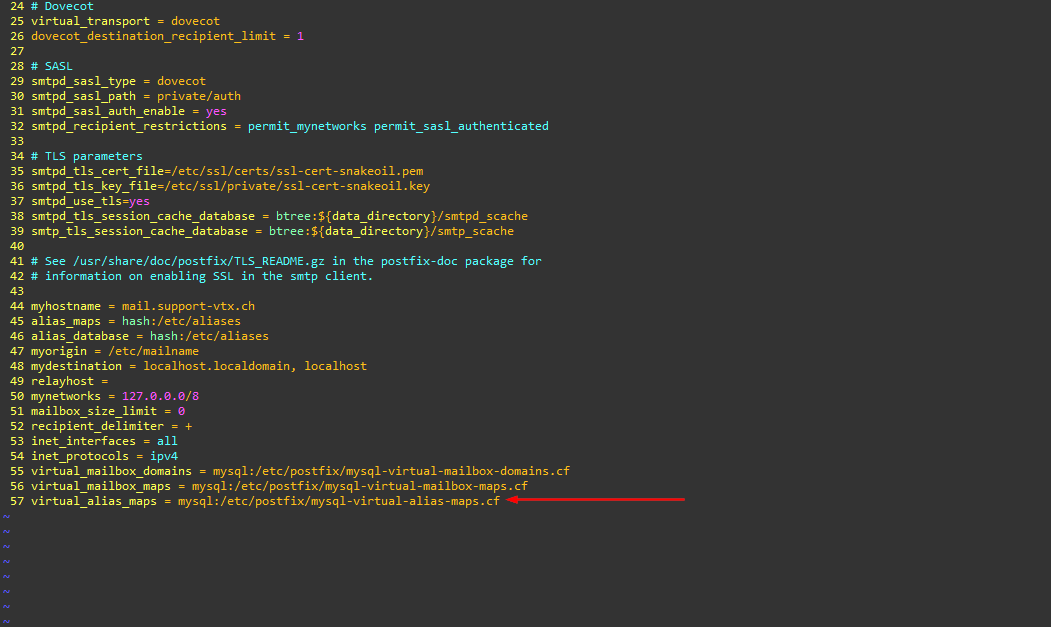Click the 'mynetworks = 127.0.0.0/8' line
Image resolution: width=1051 pixels, height=627 pixels.
click(115, 396)
